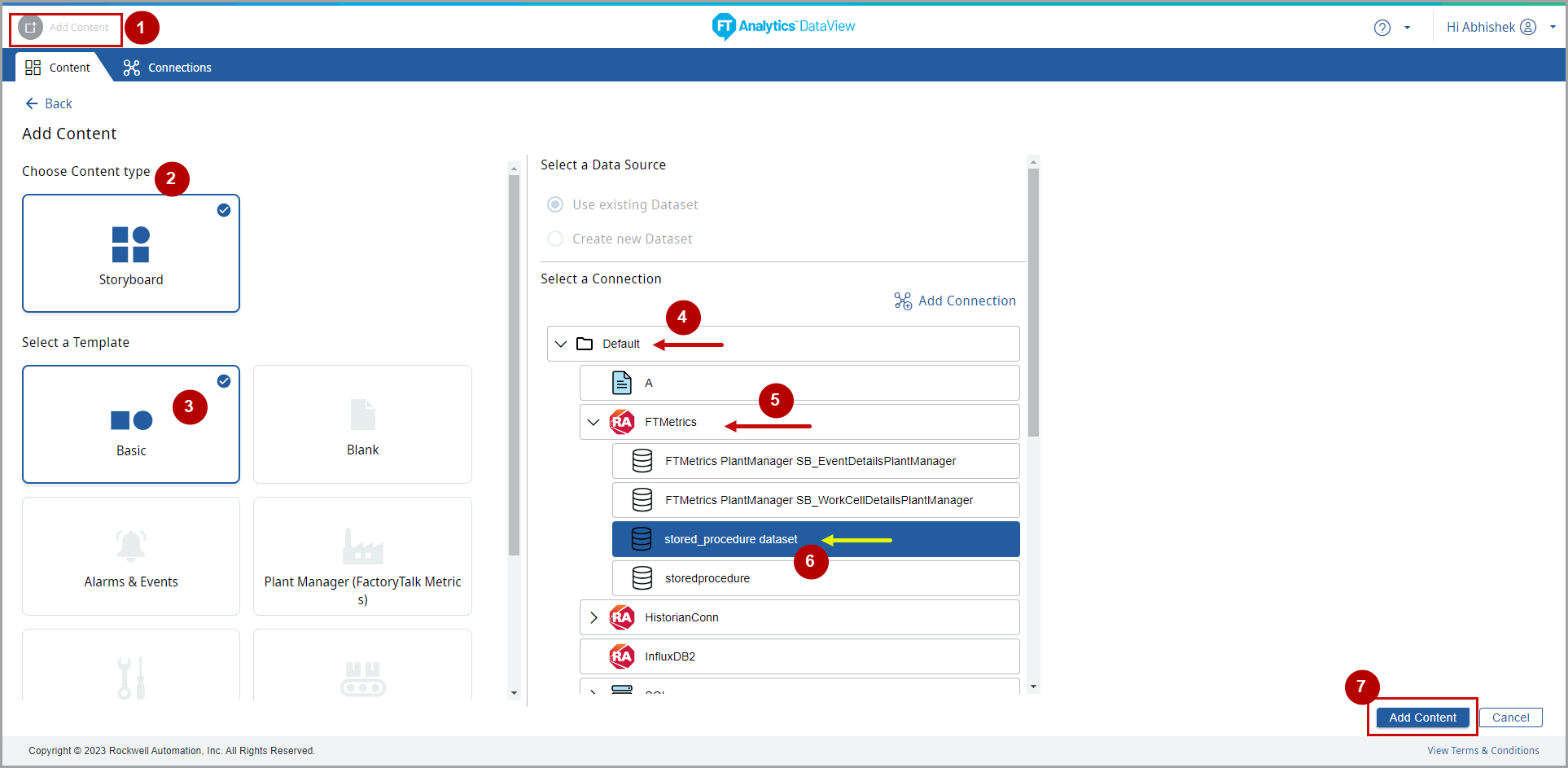
Task: Select the InfluxDB2 connection row
Action: pyautogui.click(x=799, y=656)
